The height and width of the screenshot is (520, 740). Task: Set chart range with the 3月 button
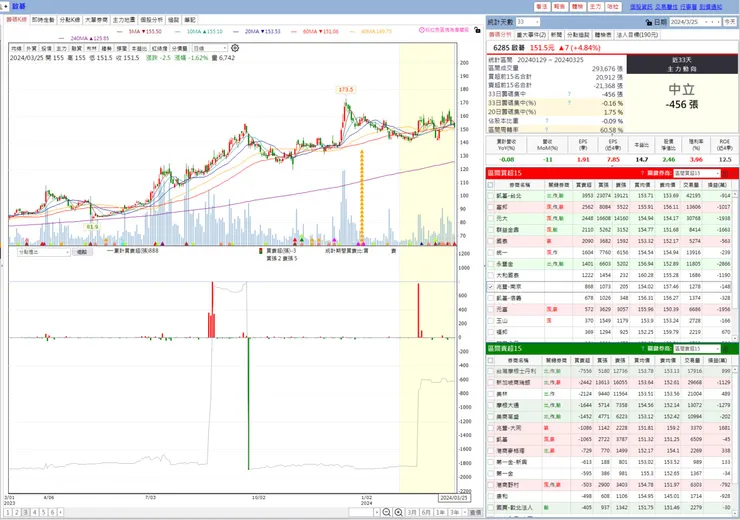[x=412, y=512]
